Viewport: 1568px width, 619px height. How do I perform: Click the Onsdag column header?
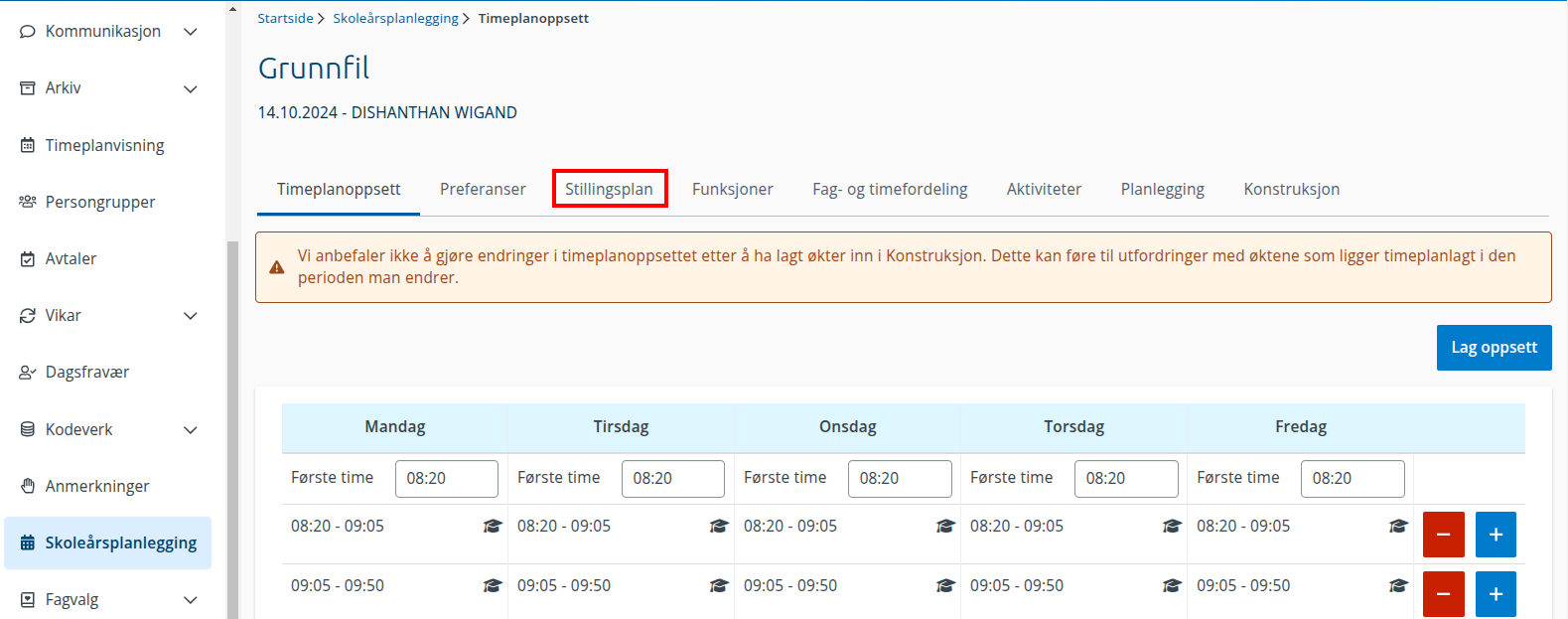tap(848, 427)
